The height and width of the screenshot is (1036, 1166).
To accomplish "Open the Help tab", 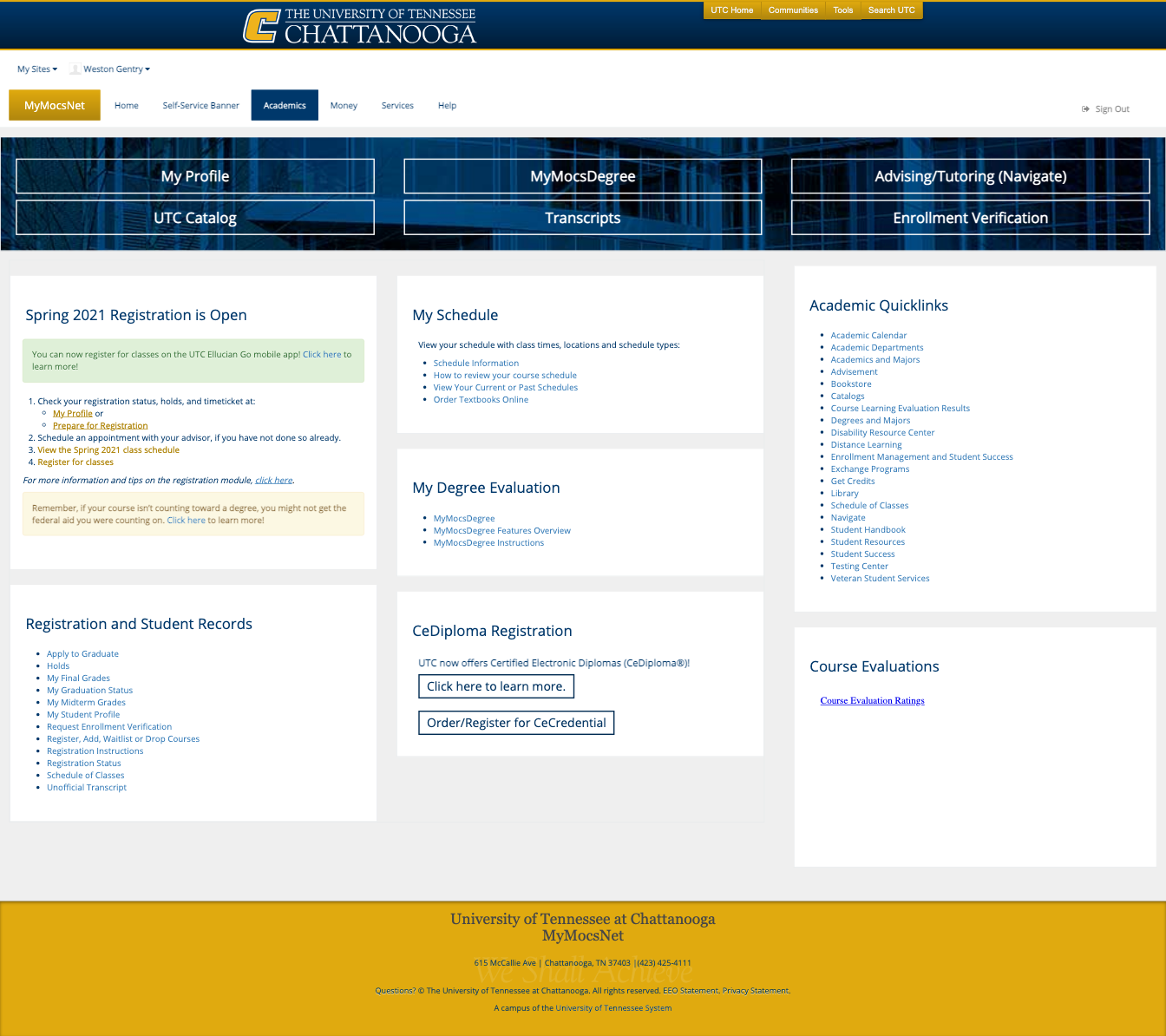I will [x=447, y=106].
